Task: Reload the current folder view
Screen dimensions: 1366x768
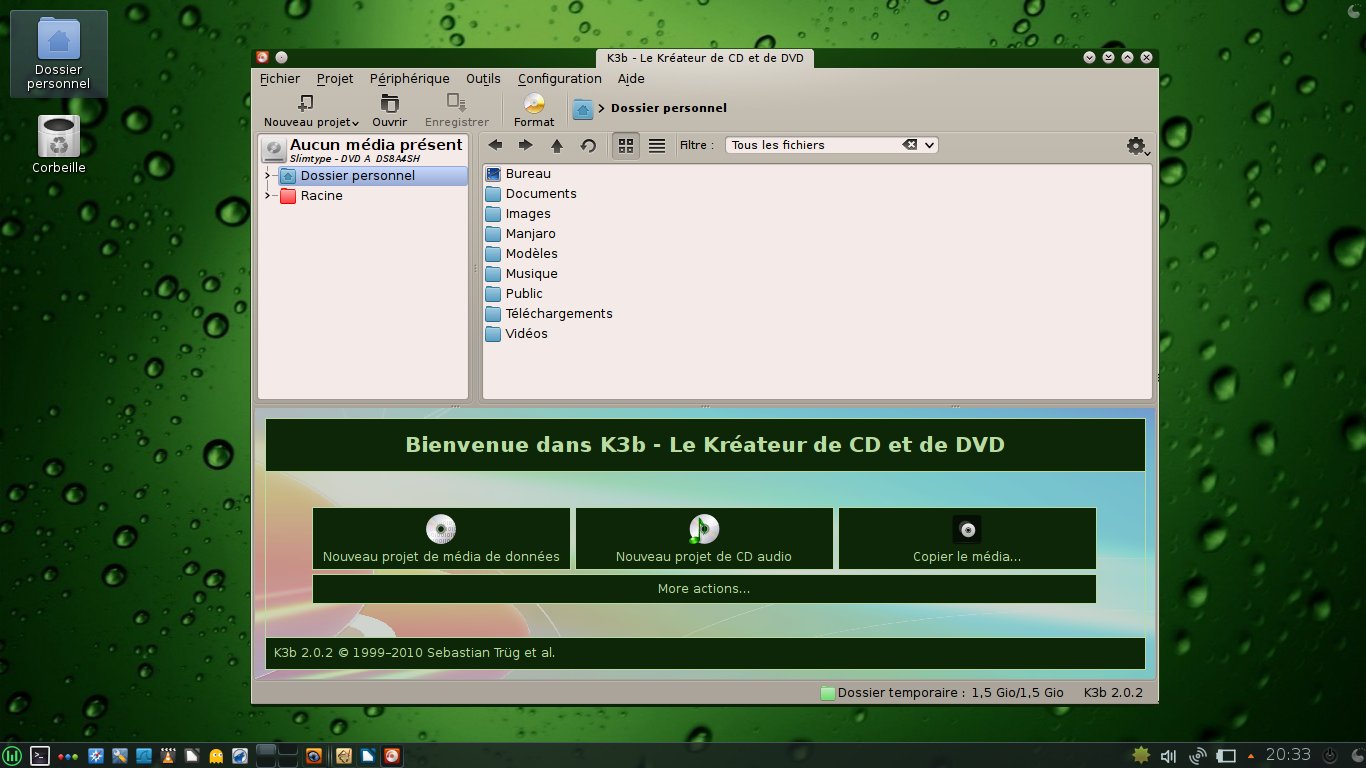Action: coord(588,145)
